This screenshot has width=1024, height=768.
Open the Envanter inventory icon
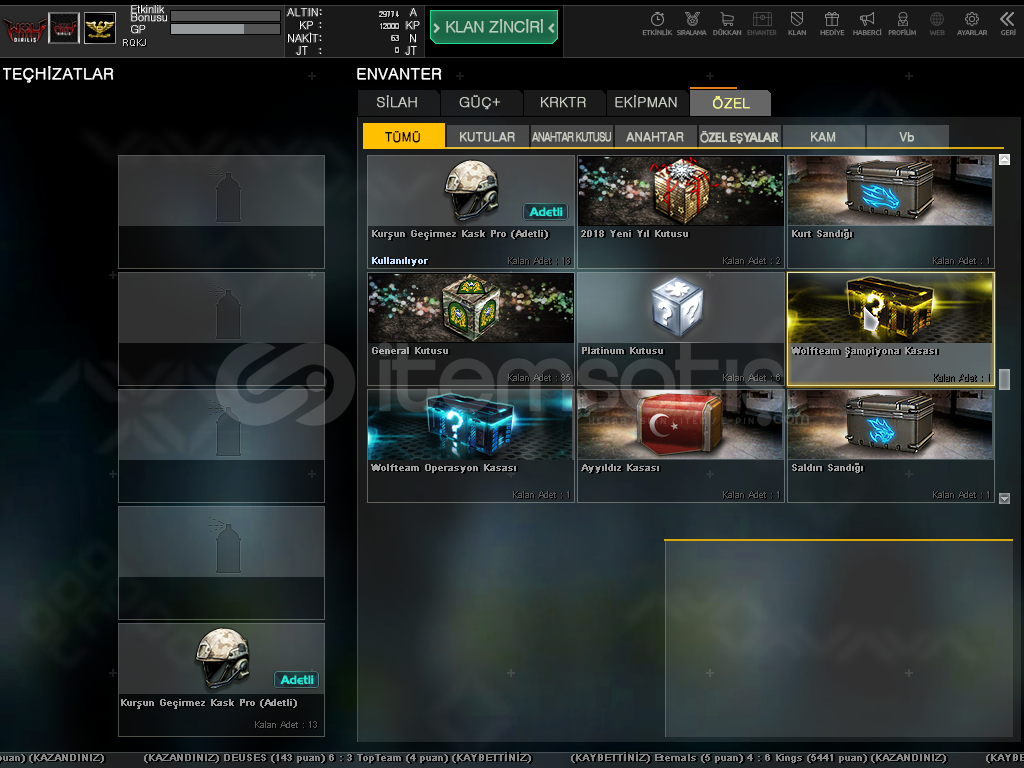(761, 24)
